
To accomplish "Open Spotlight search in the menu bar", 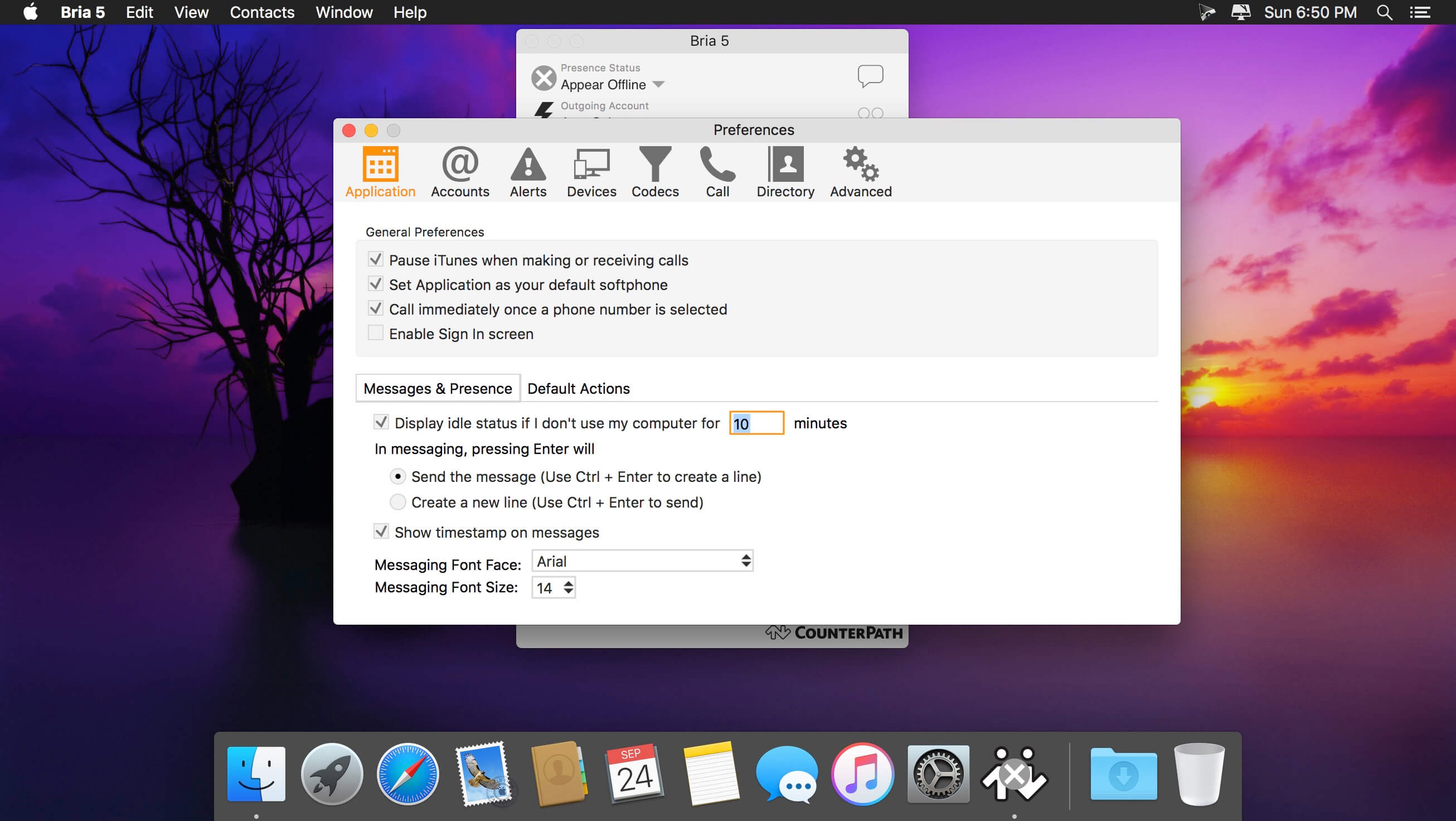I will point(1384,12).
